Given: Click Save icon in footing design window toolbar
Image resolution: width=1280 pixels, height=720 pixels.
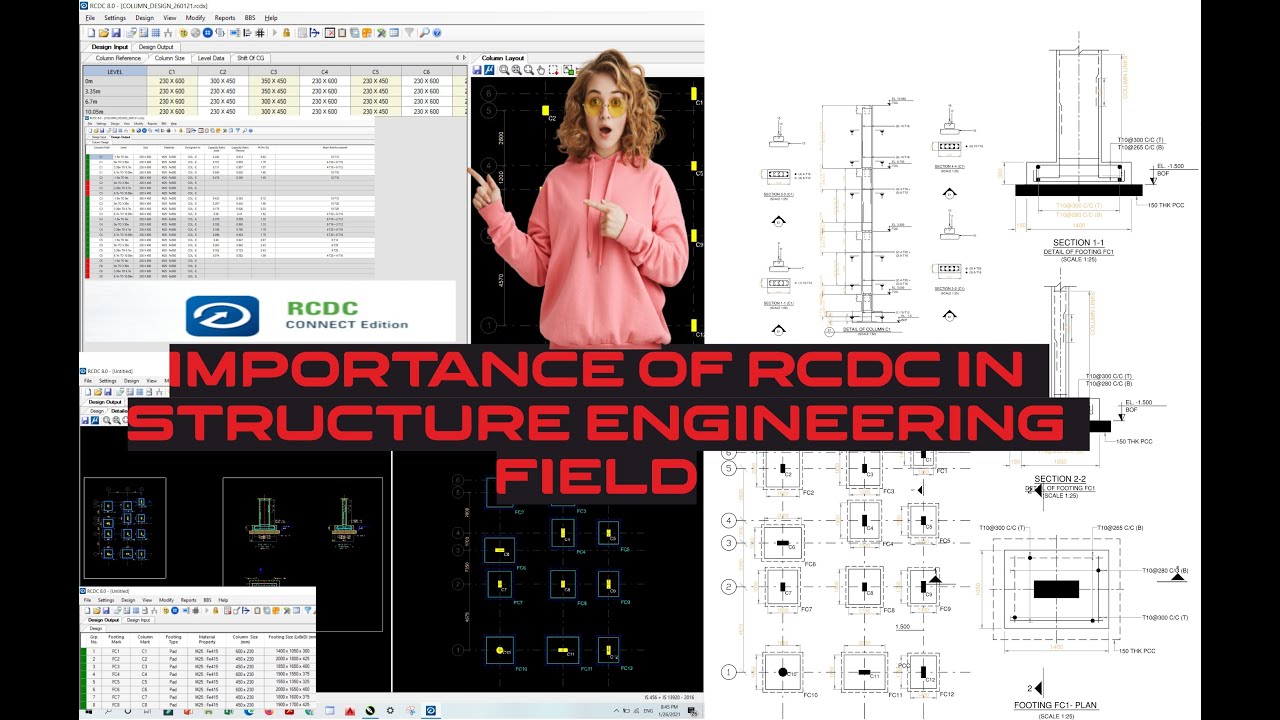Looking at the screenshot, I should coord(106,611).
